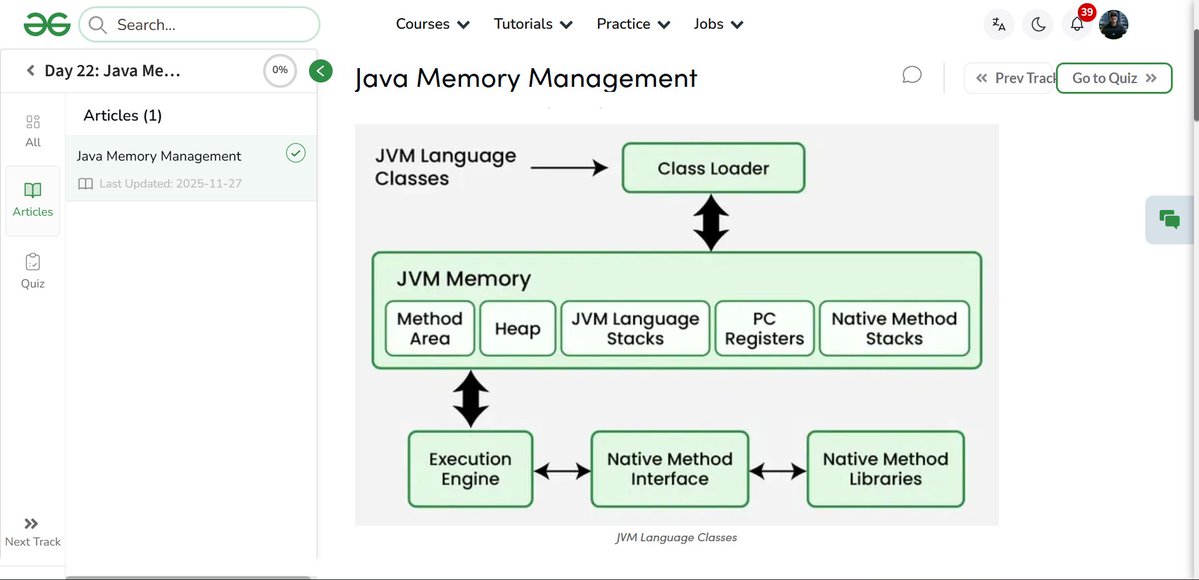The image size is (1199, 580).
Task: Click the Go to Quiz button
Action: pos(1114,76)
